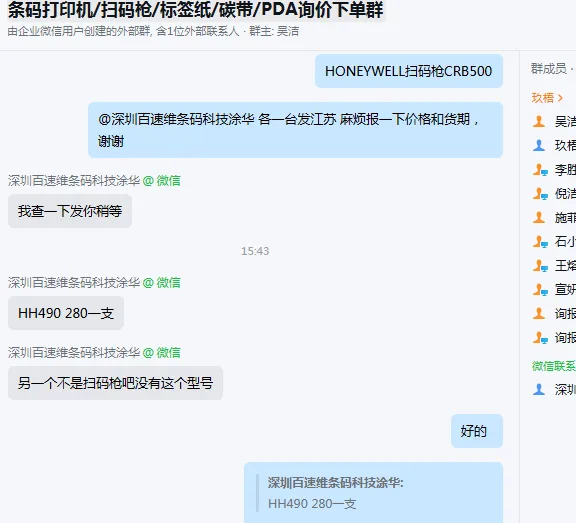Click sender name above 我查一下发你稍等
The image size is (576, 523).
click(x=74, y=181)
